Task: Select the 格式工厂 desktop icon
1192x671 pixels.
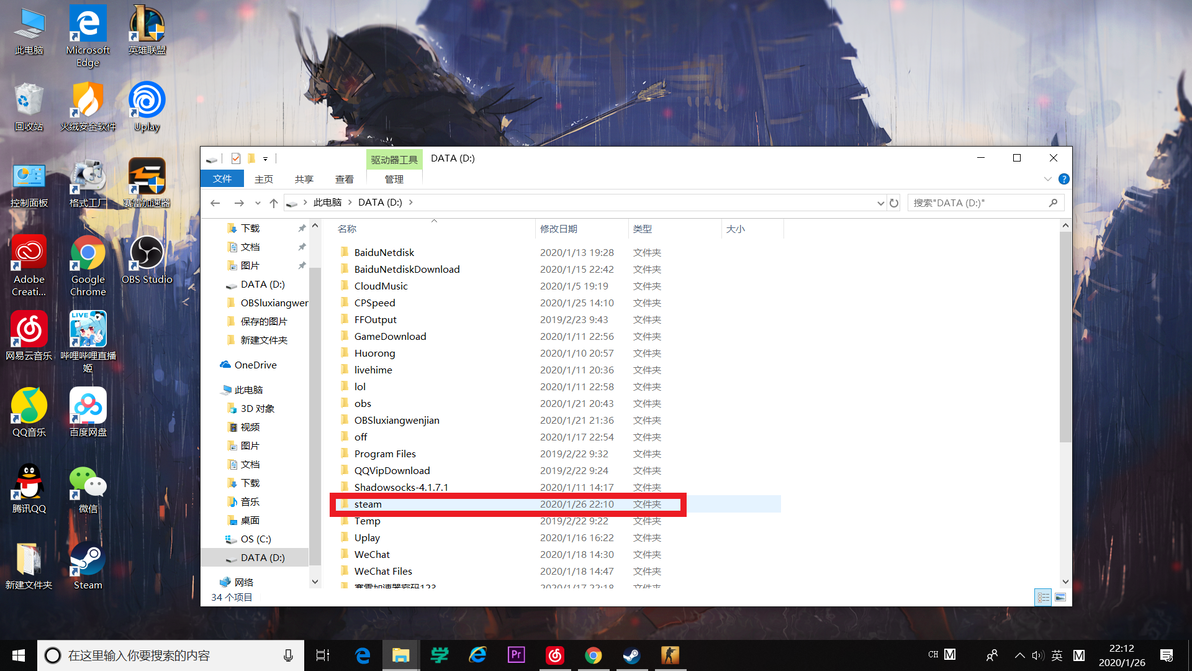Action: [87, 184]
